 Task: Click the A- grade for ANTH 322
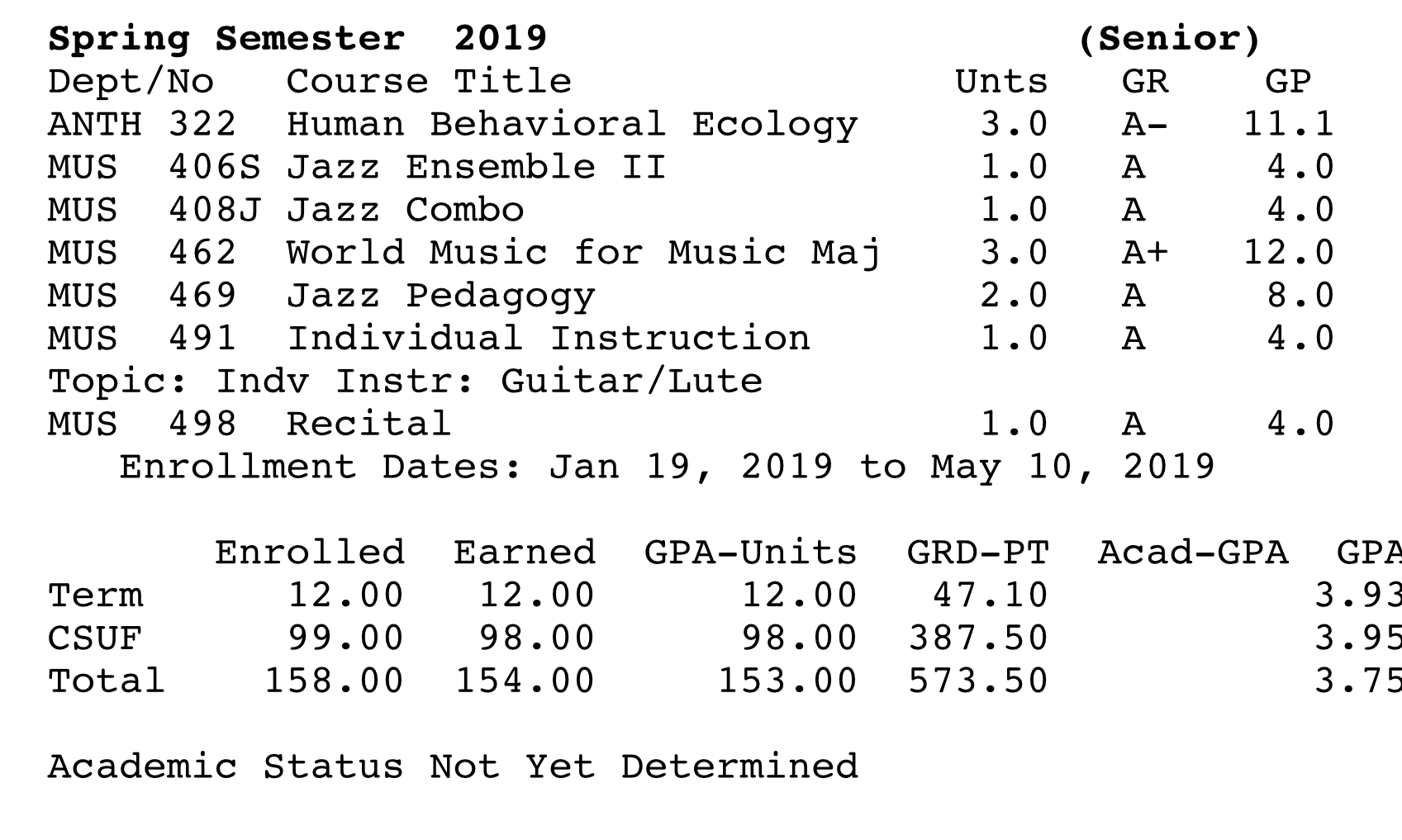tap(1145, 125)
